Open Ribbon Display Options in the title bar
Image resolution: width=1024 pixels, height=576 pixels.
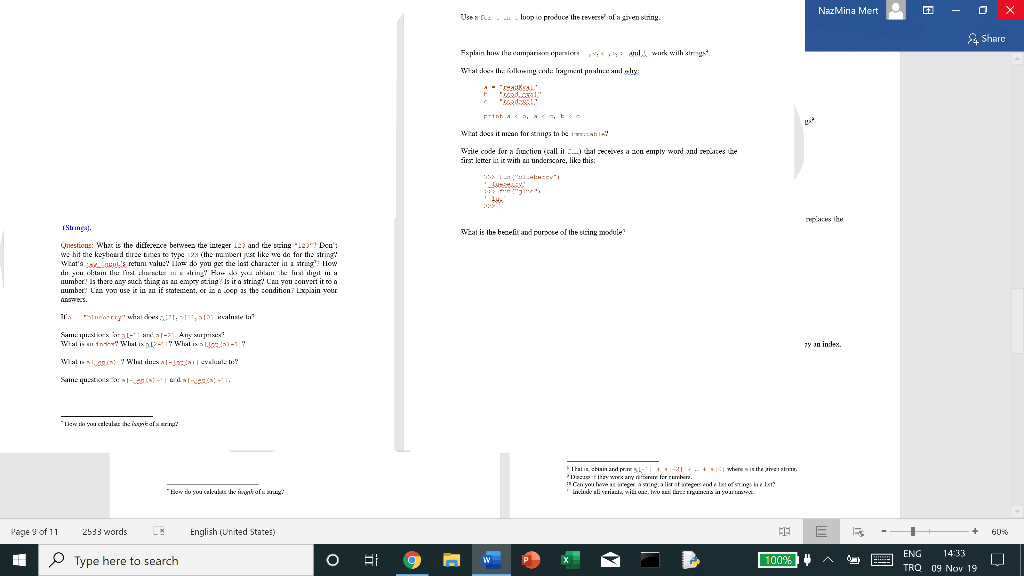928,11
